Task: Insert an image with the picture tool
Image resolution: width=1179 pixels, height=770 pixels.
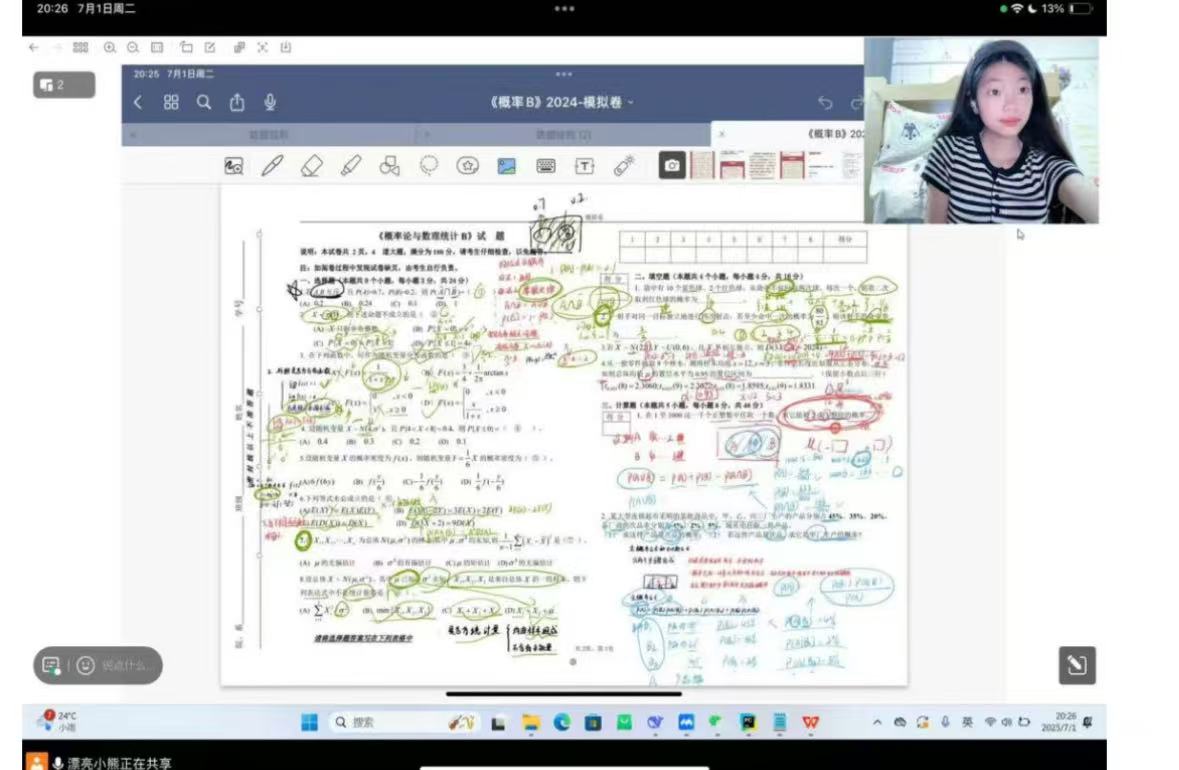Action: (x=507, y=166)
